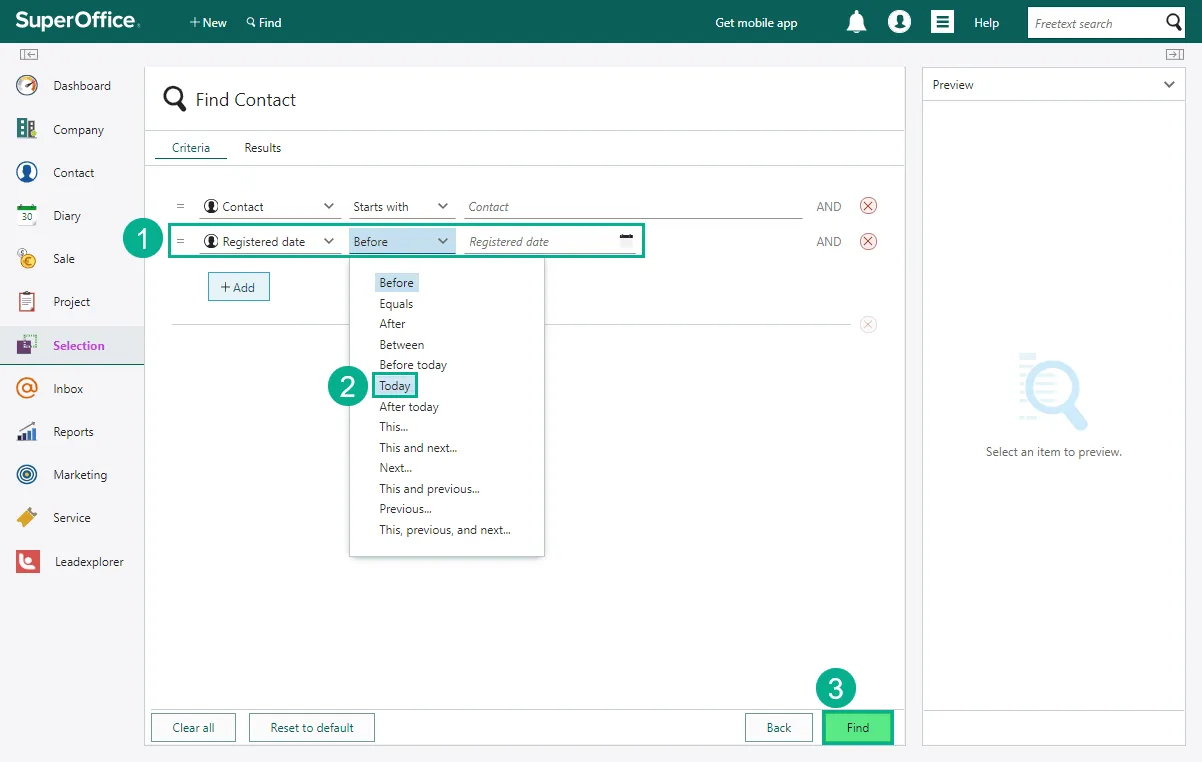Open the Registered date field dropdown
The height and width of the screenshot is (762, 1202).
pos(329,241)
